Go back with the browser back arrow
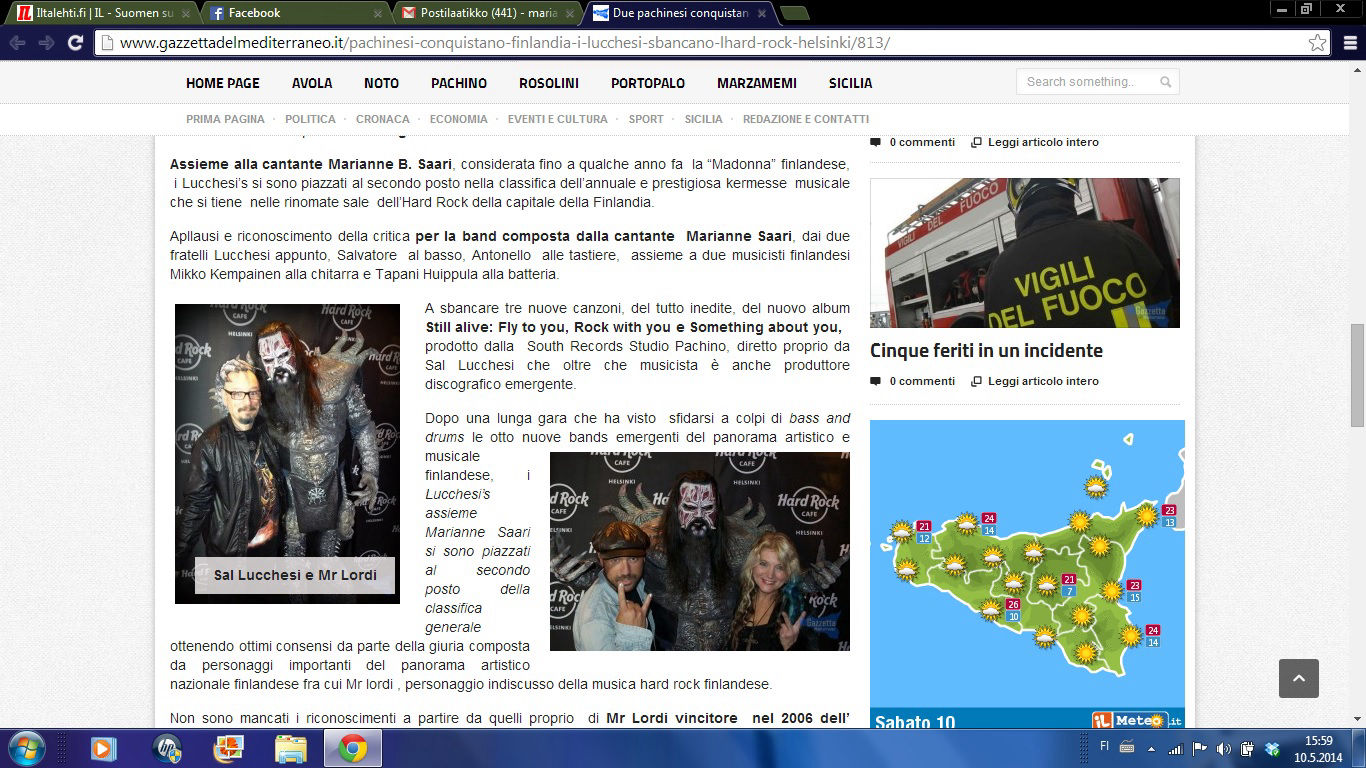The image size is (1366, 768). click(18, 43)
